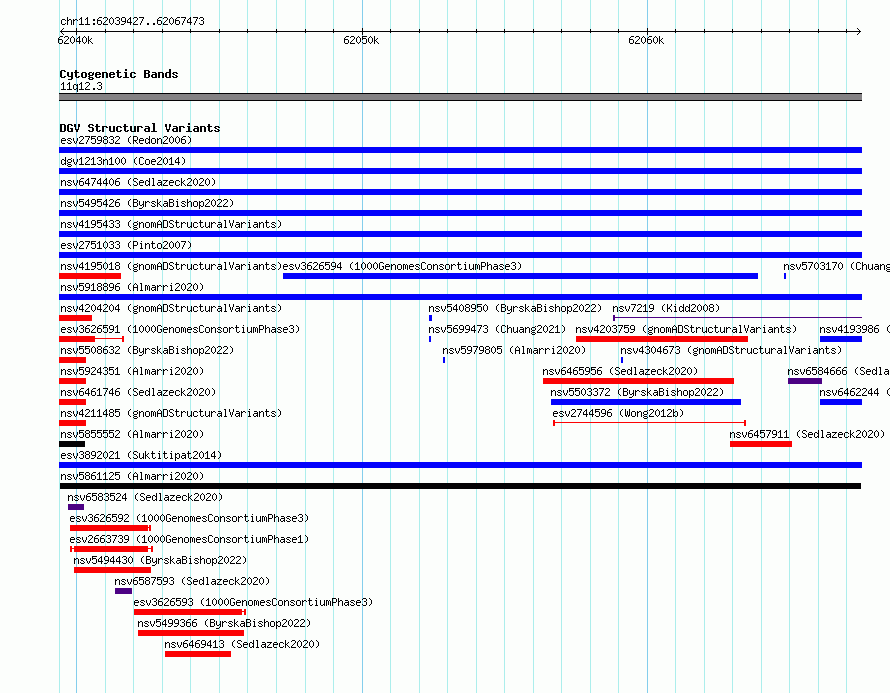Open nsv5508632 (ByrskaBishop2022) variant
Screen dimensions: 890x693
click(x=147, y=350)
